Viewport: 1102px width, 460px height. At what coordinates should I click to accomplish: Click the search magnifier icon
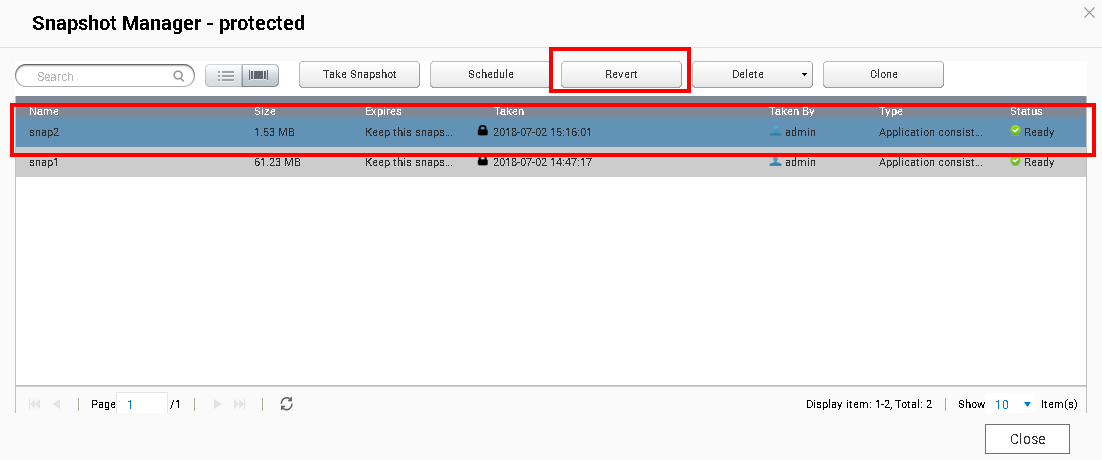pos(179,76)
